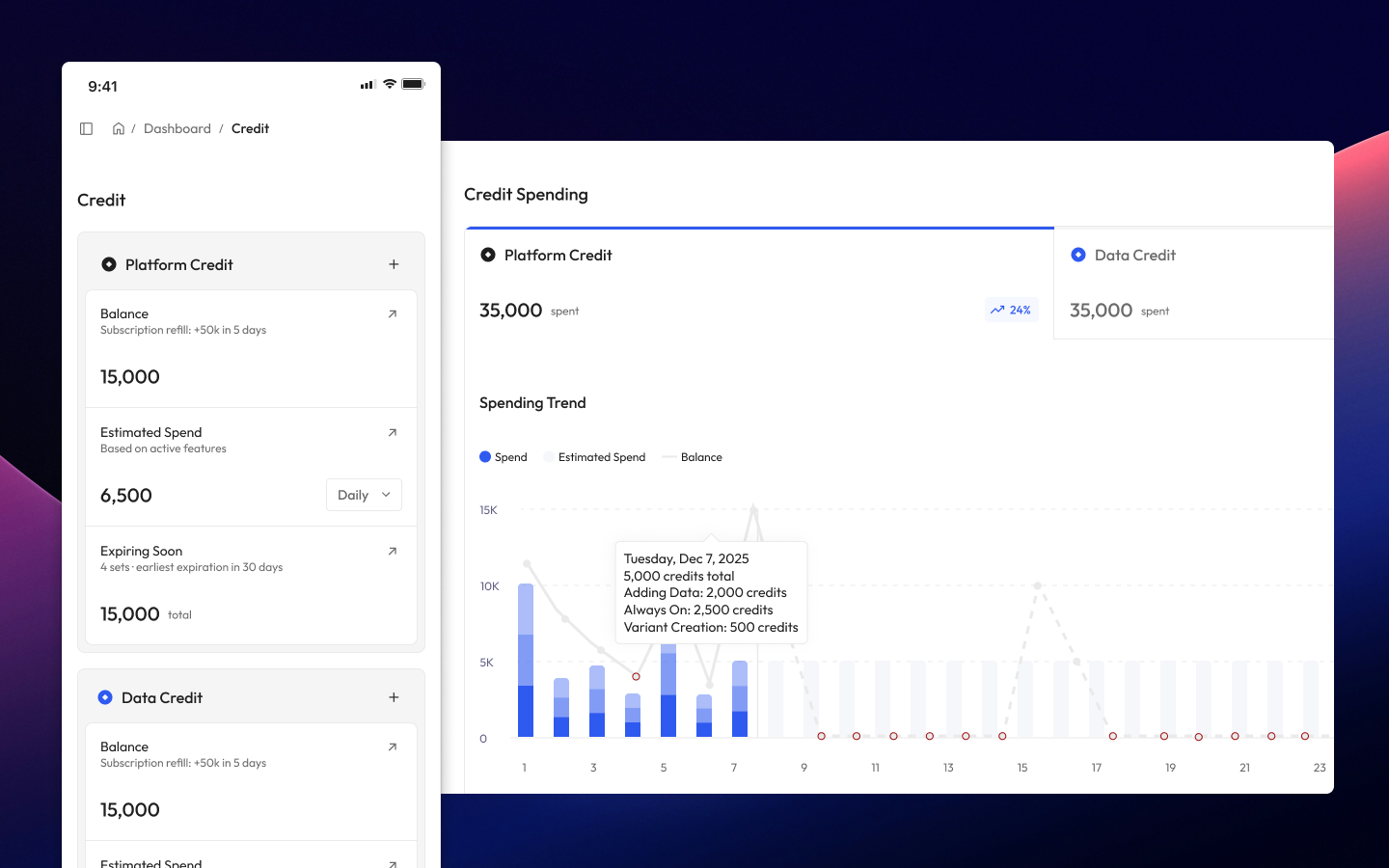Click the 15K y-axis label
The image size is (1389, 868).
(x=488, y=510)
